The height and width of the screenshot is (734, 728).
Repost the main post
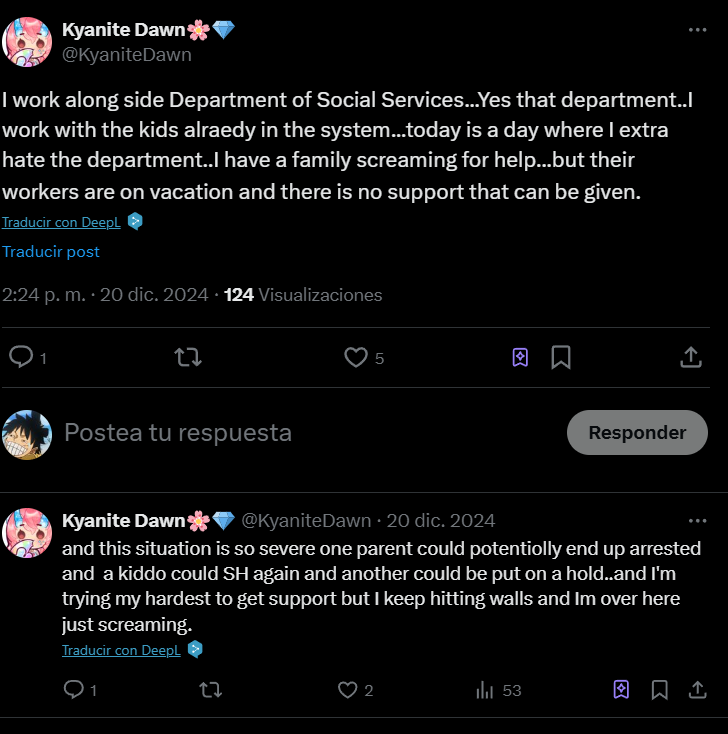coord(187,357)
